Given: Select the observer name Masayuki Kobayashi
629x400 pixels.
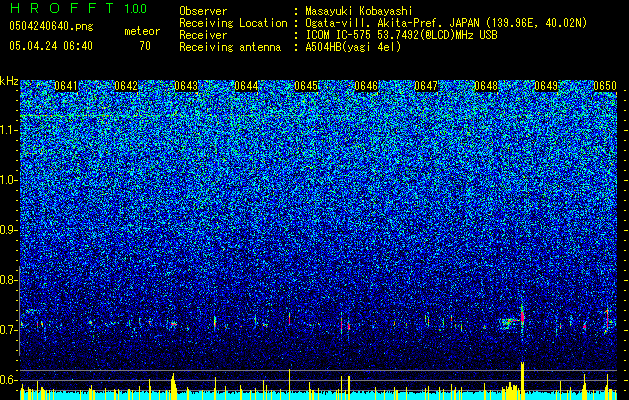Looking at the screenshot, I should point(359,11).
